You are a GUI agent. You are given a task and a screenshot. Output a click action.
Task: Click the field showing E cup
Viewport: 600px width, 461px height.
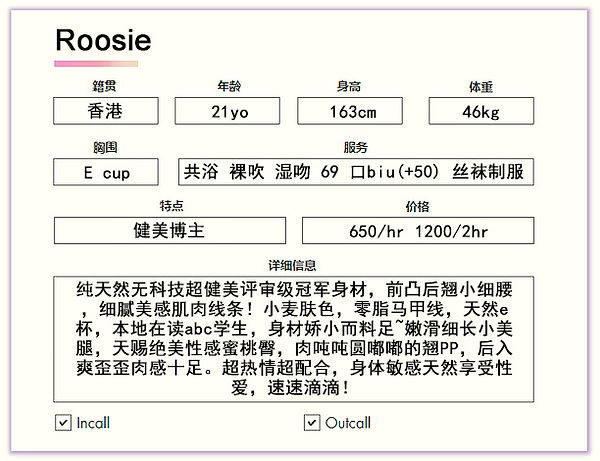[106, 172]
